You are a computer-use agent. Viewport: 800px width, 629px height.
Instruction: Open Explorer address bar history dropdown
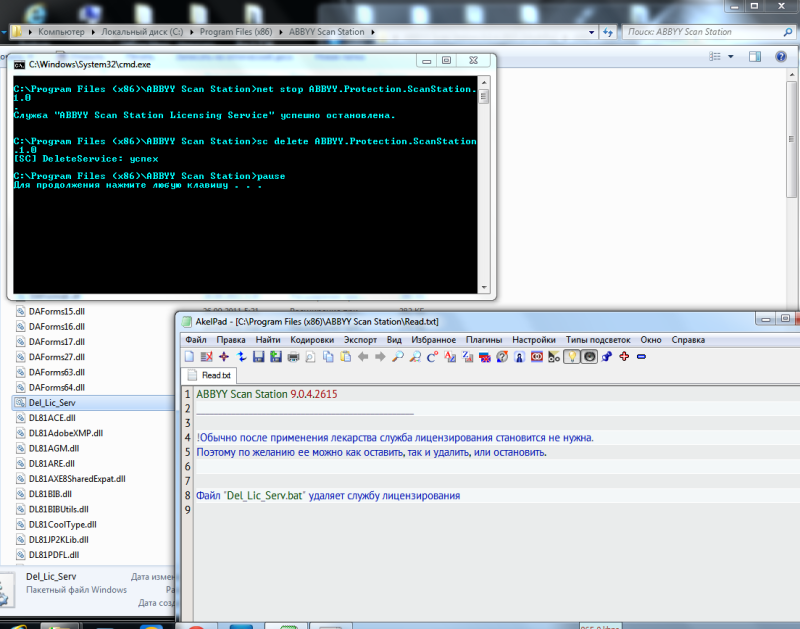591,32
